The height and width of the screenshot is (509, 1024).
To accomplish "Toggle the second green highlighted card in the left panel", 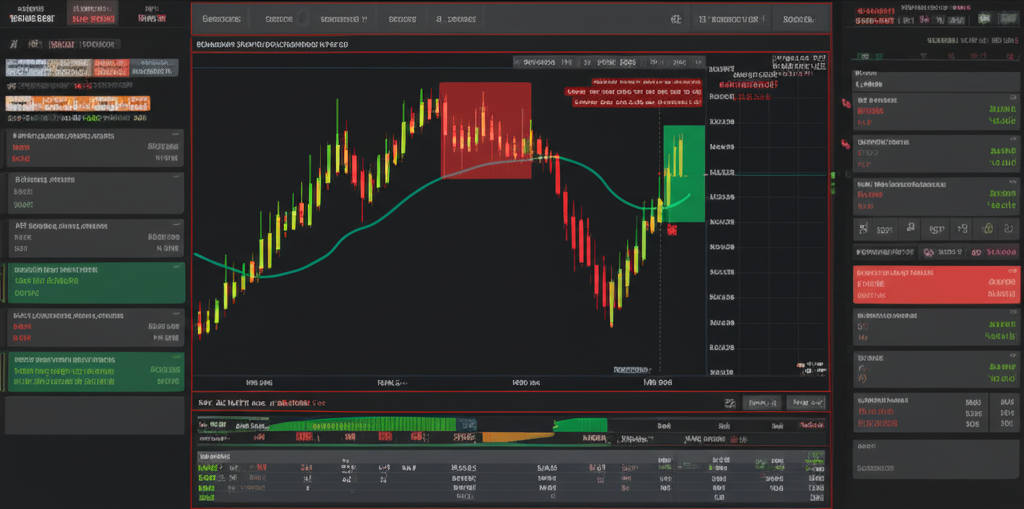I will [95, 370].
